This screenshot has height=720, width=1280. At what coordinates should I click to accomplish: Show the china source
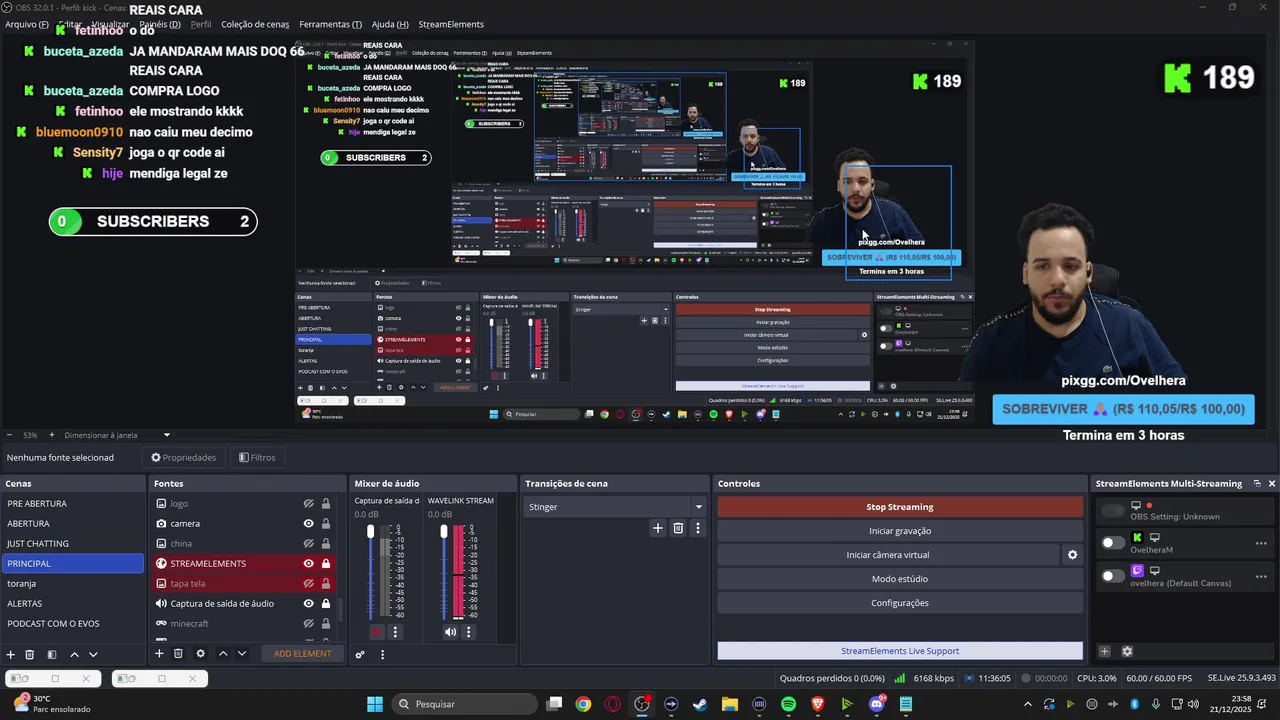tap(309, 544)
